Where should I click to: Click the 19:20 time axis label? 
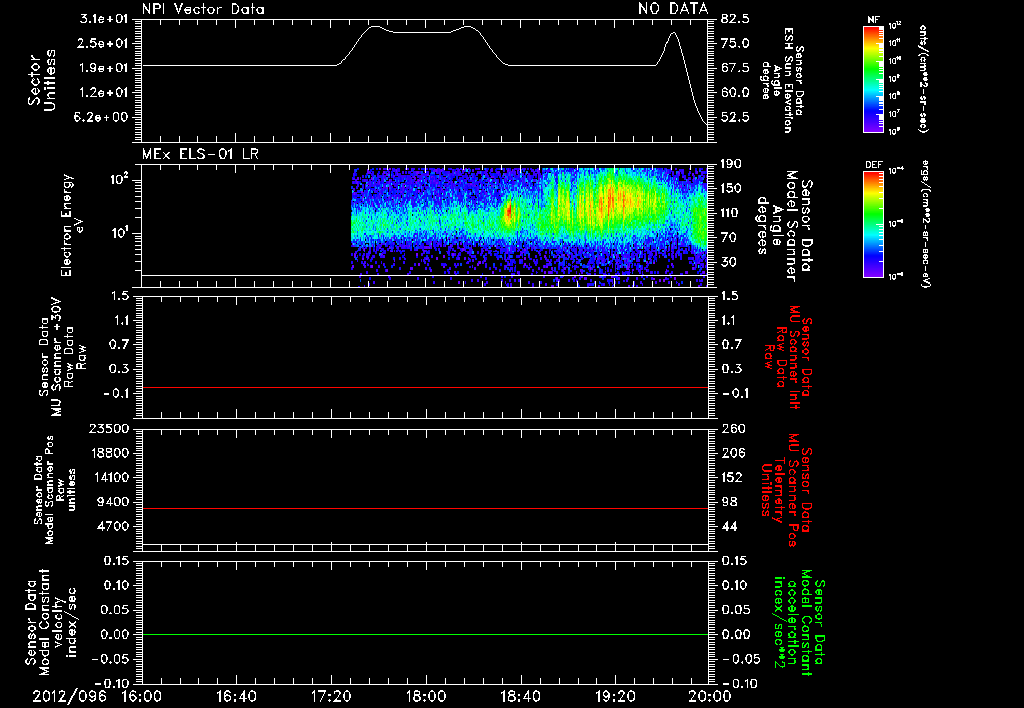pos(615,696)
